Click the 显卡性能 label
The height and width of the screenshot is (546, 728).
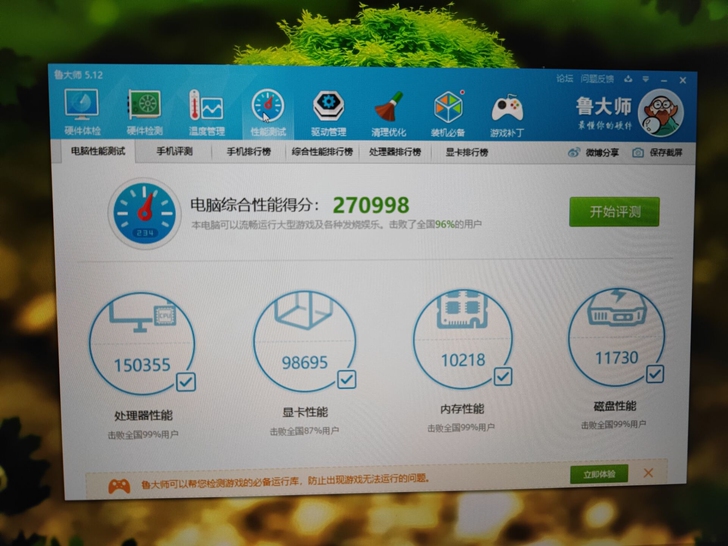click(305, 412)
